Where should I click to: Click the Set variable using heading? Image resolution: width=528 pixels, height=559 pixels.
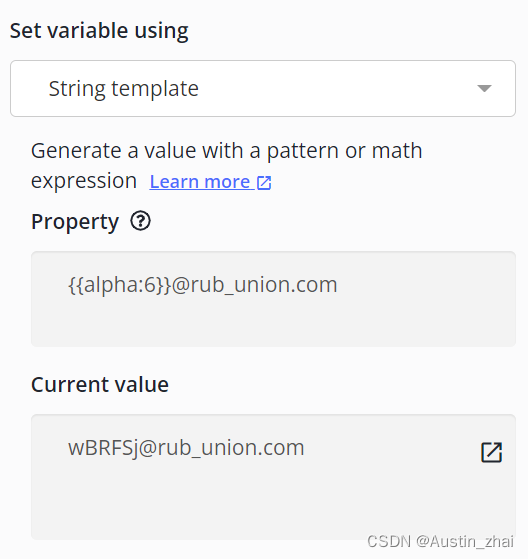click(x=99, y=31)
